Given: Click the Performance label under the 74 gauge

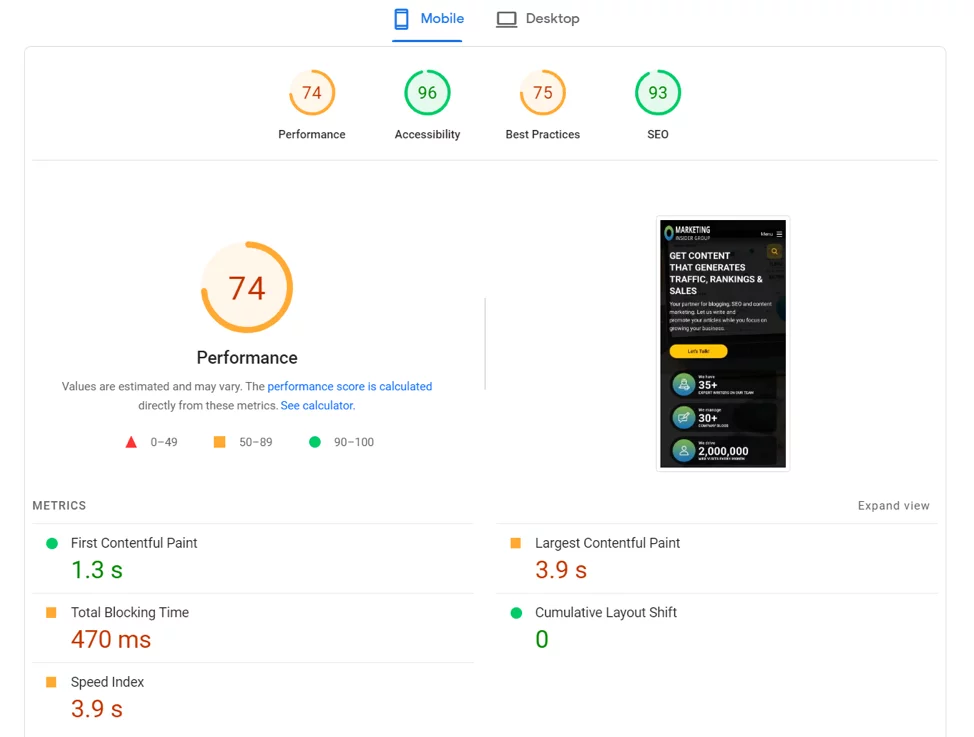Looking at the screenshot, I should pos(312,134).
